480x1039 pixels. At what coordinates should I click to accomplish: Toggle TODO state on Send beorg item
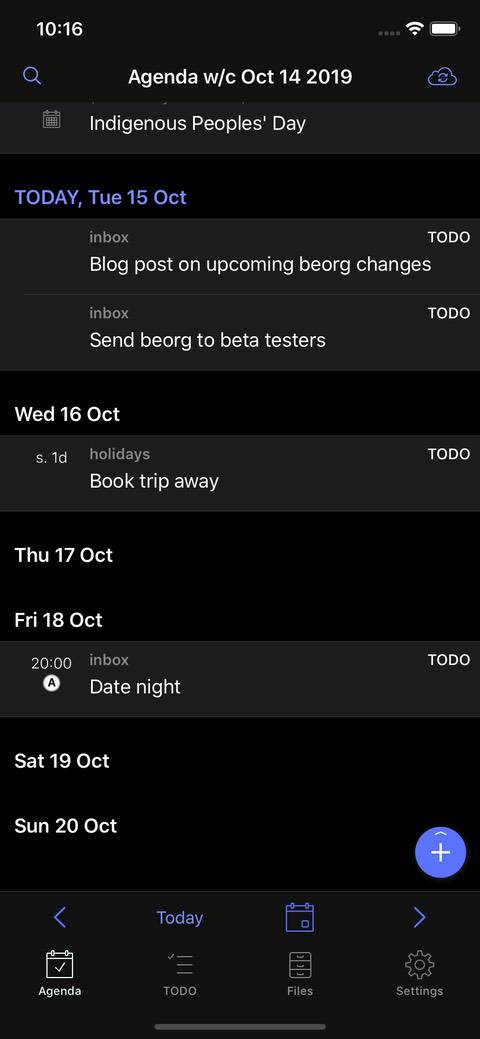(449, 313)
